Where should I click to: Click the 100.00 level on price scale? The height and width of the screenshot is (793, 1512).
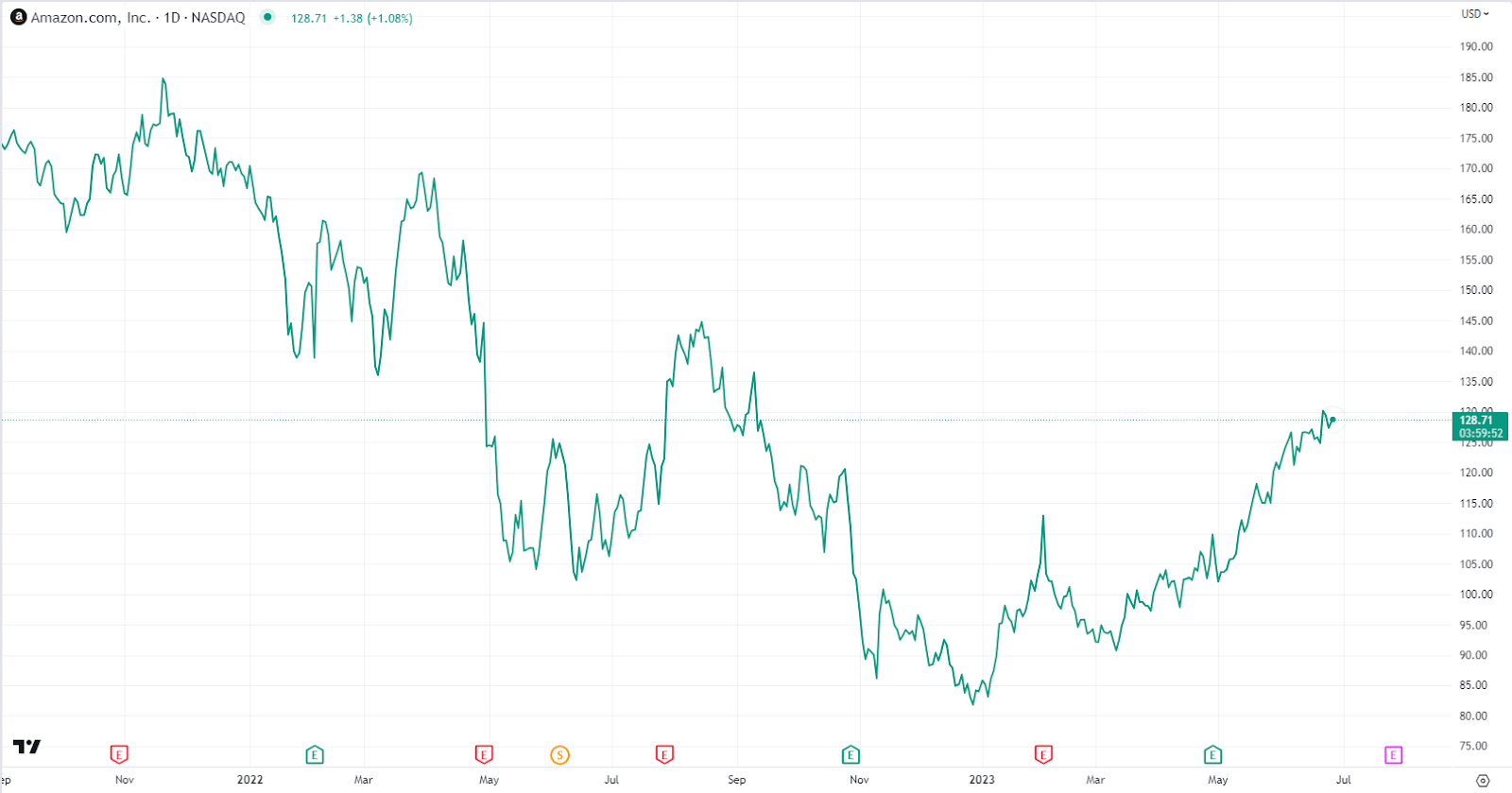[1476, 595]
